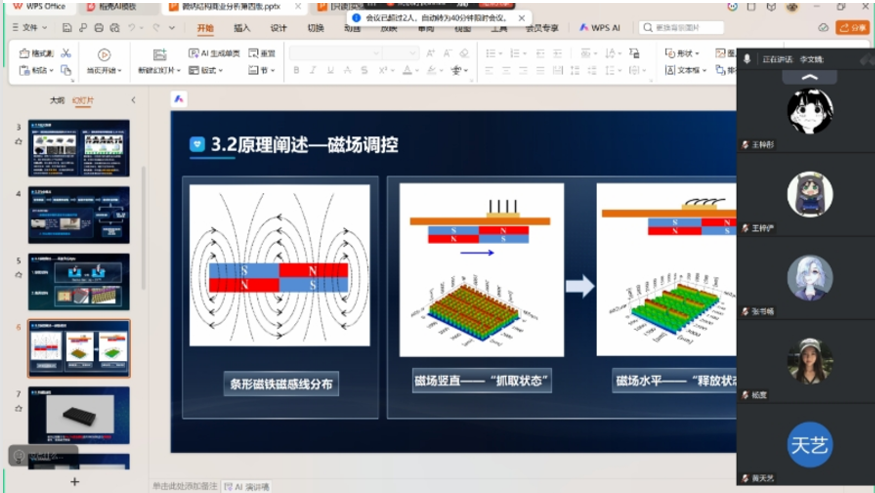Select slide 4 thumbnail in panel
The height and width of the screenshot is (493, 875).
coord(78,214)
